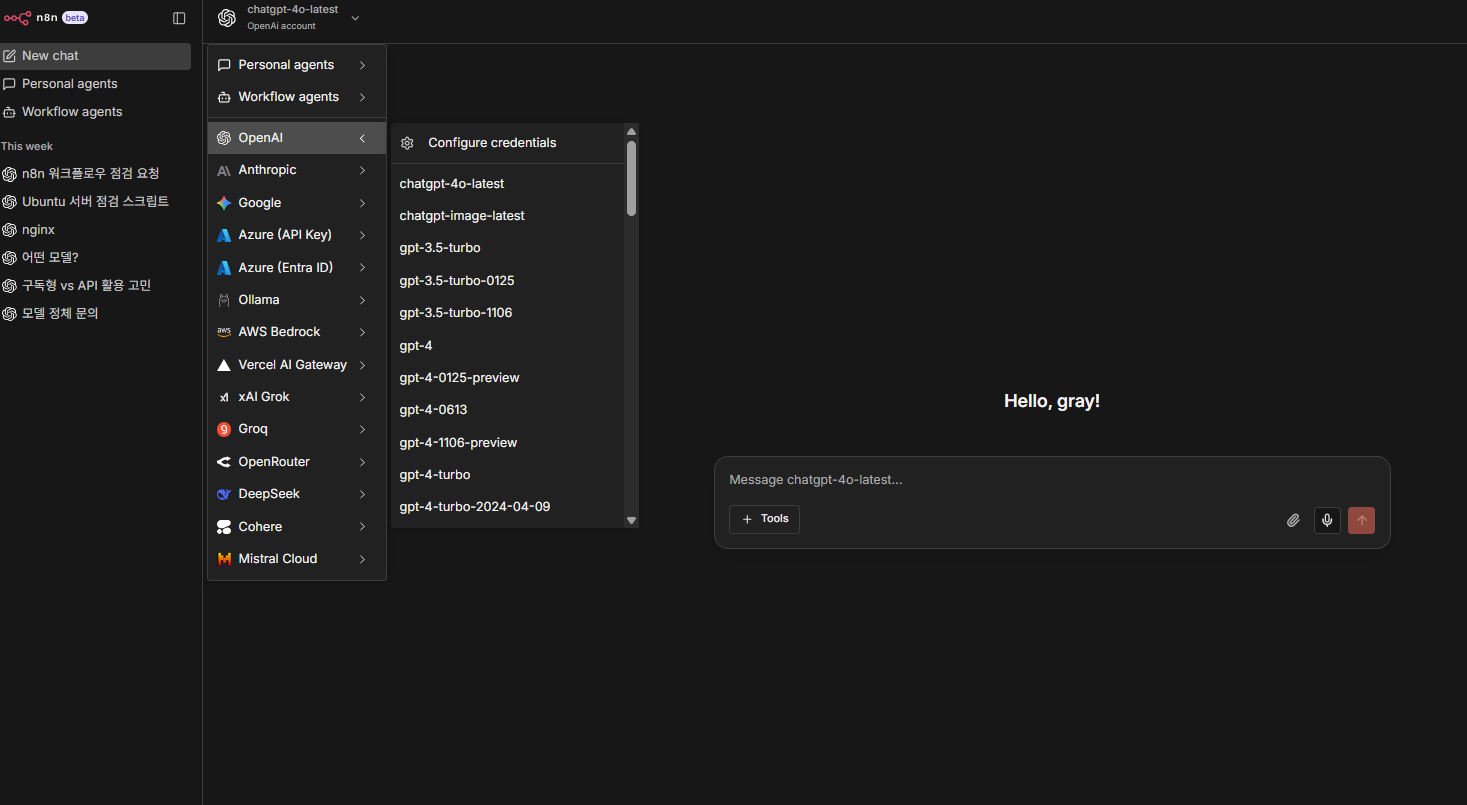Expand the Ollama submenu chevron
The height and width of the screenshot is (805, 1467).
coord(362,300)
